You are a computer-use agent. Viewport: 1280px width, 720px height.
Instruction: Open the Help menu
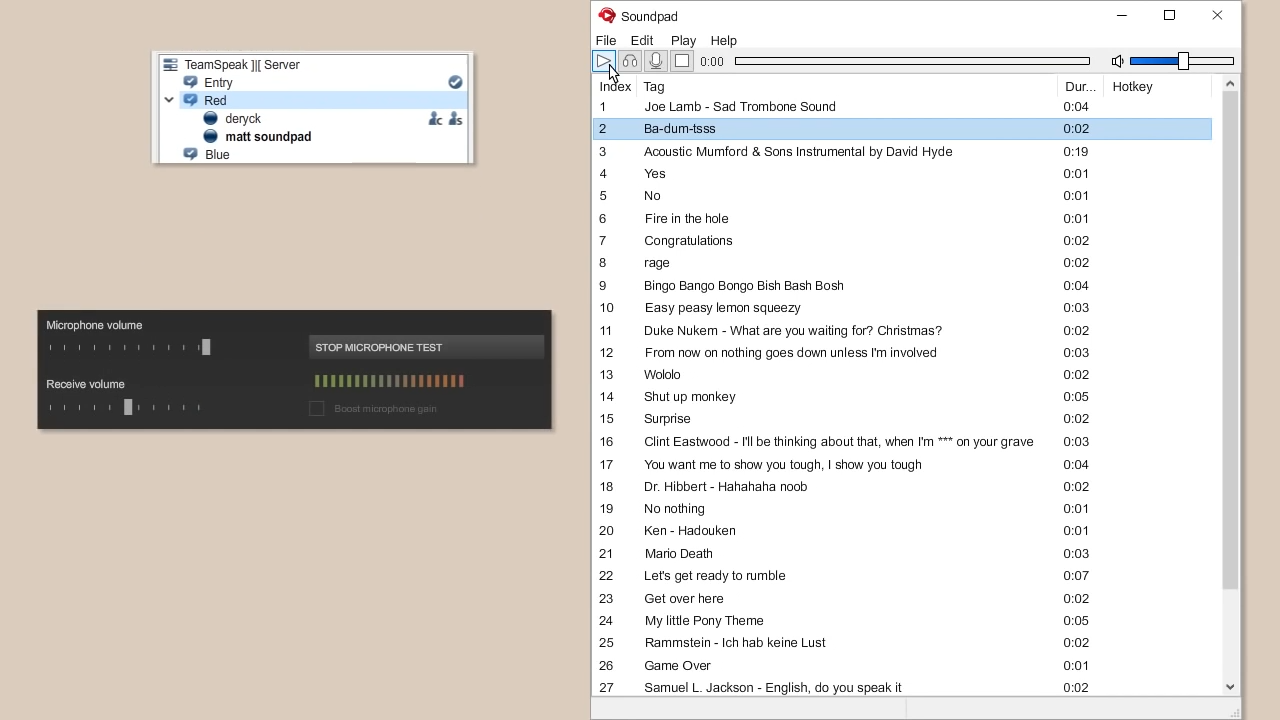click(x=724, y=40)
